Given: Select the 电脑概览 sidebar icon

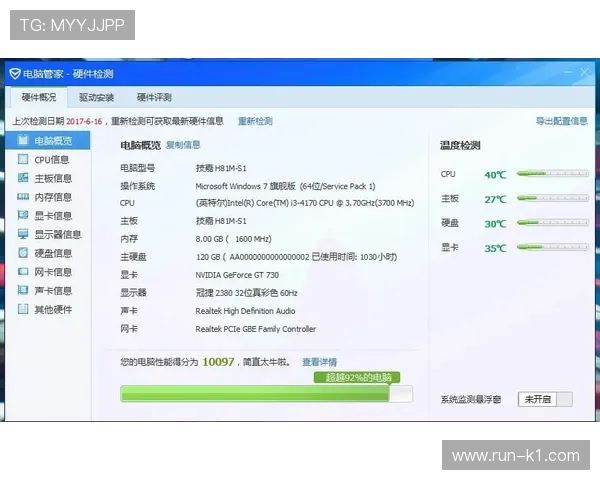Looking at the screenshot, I should (23, 140).
